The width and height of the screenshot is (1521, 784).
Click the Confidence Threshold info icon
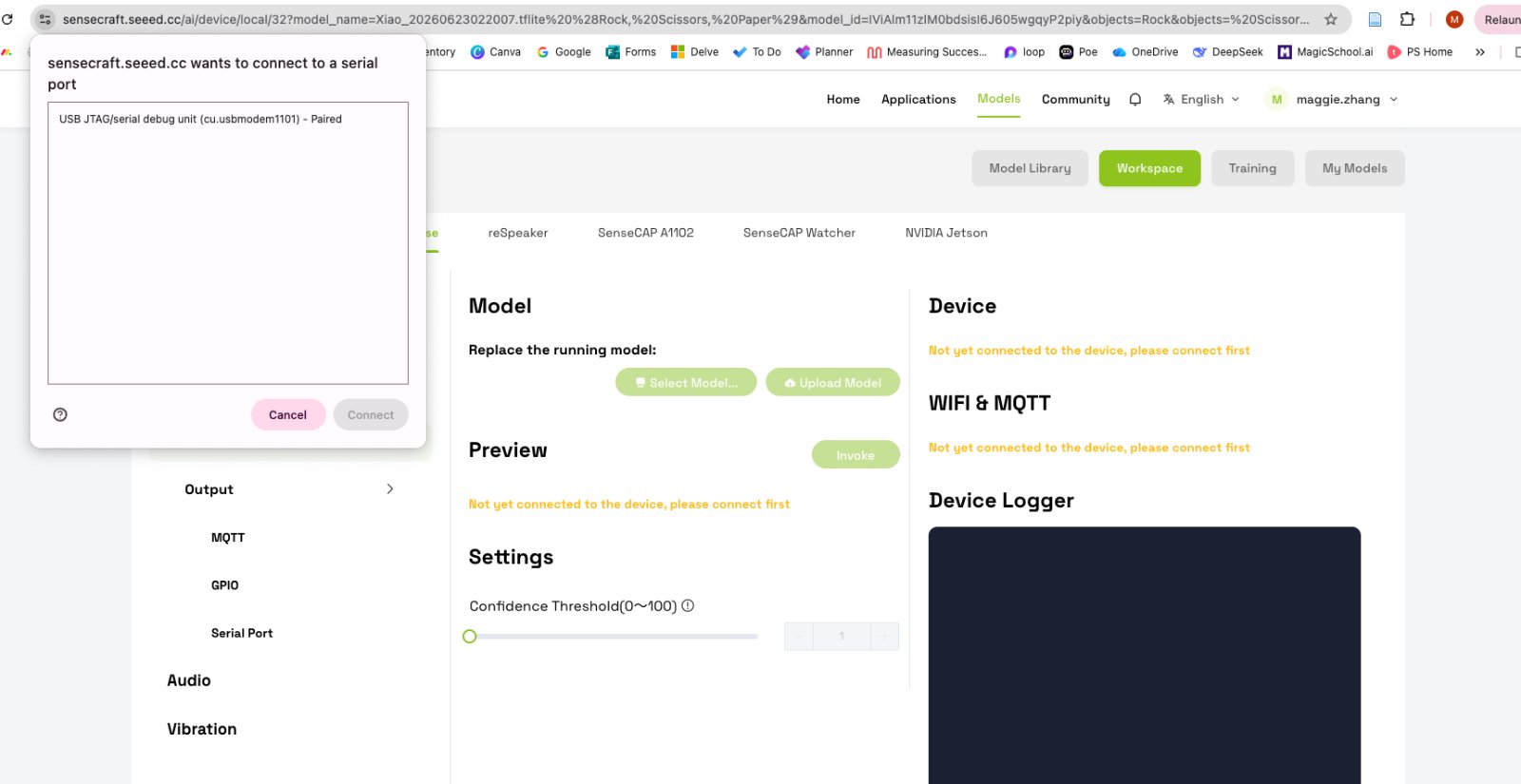tap(687, 605)
